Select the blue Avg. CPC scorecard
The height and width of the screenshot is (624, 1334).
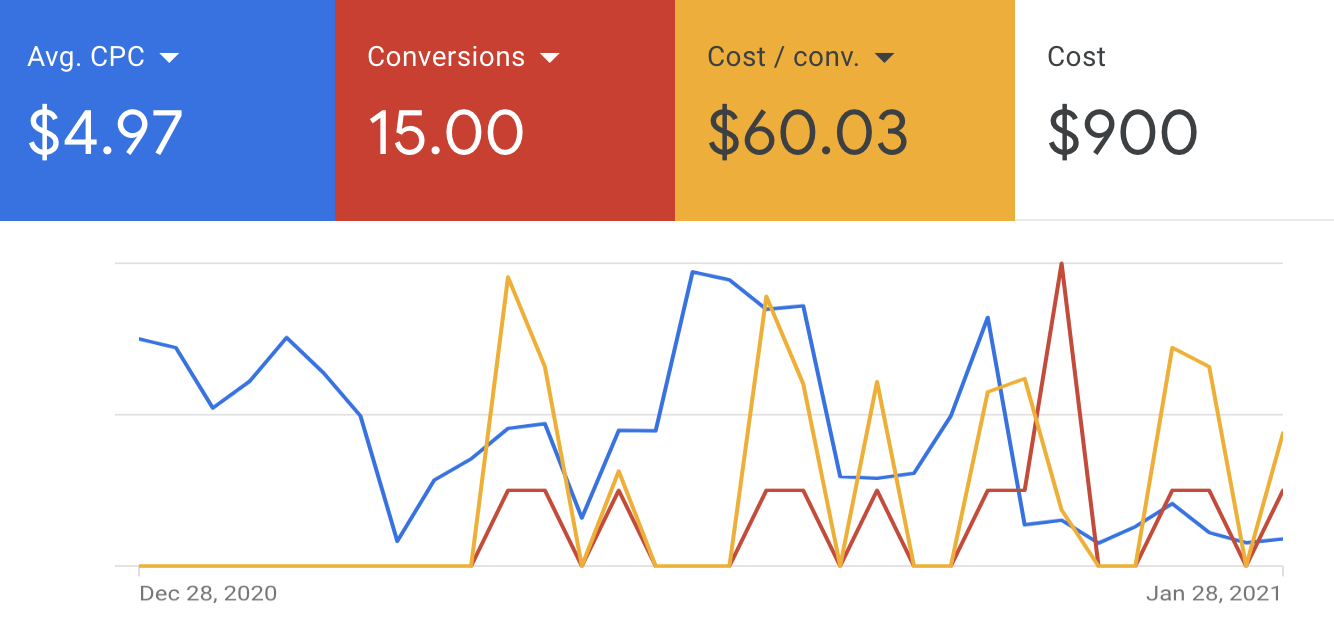coord(167,110)
